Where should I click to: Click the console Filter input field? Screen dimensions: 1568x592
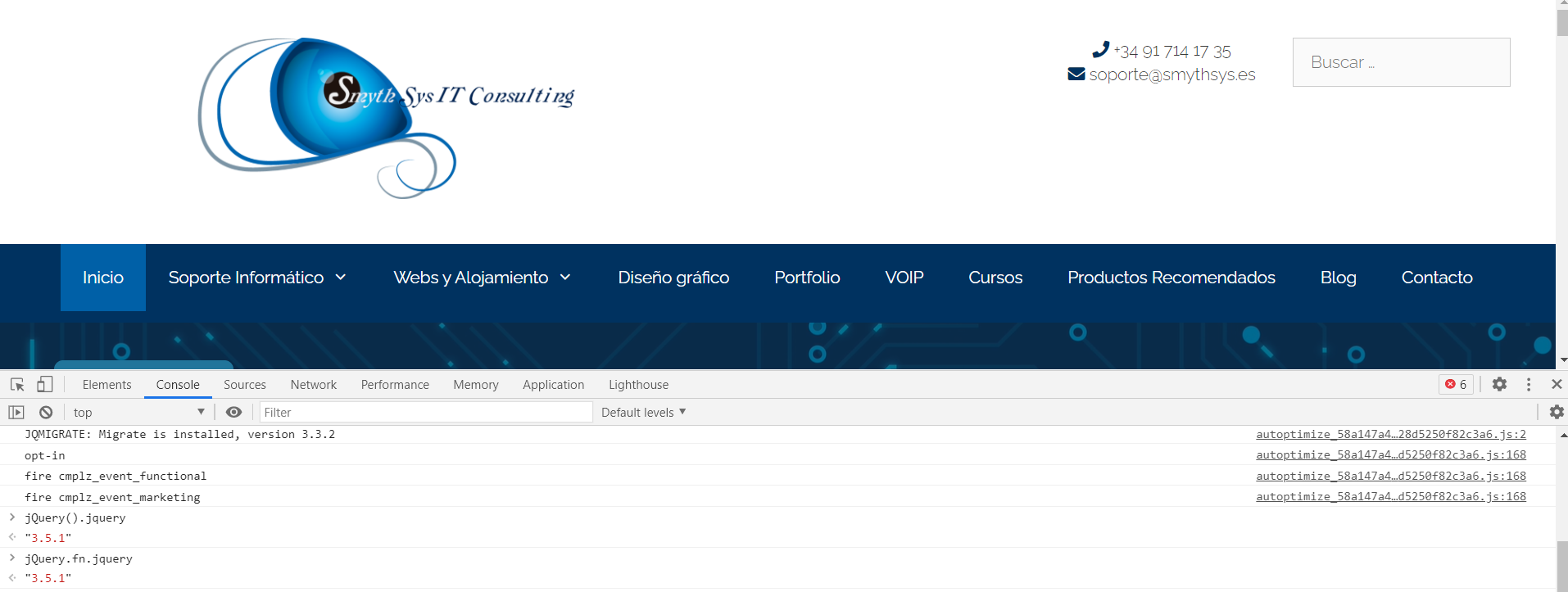pyautogui.click(x=426, y=413)
